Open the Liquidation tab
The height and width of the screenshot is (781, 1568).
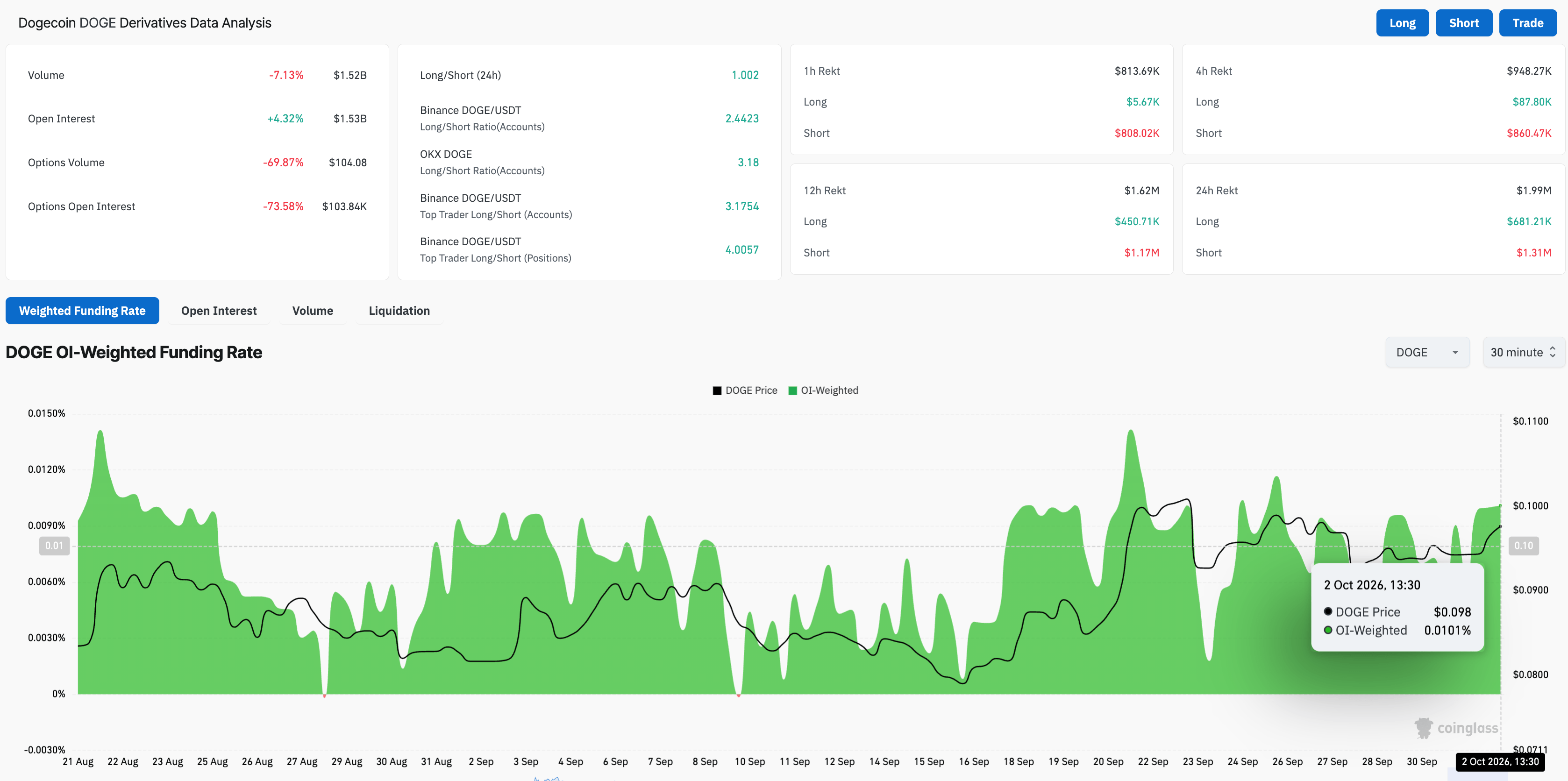coord(399,311)
